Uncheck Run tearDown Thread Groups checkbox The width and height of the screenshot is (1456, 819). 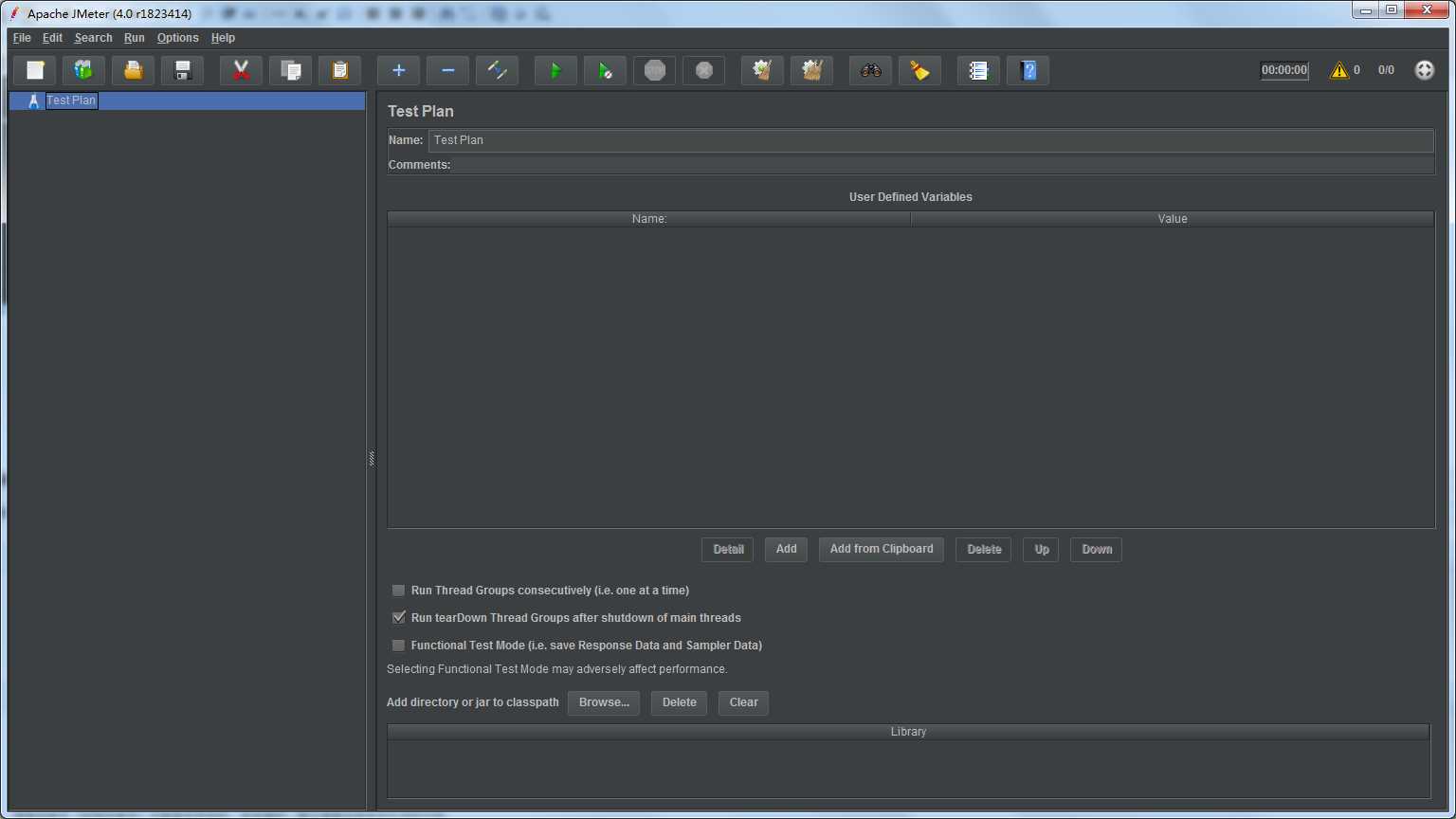coord(399,618)
